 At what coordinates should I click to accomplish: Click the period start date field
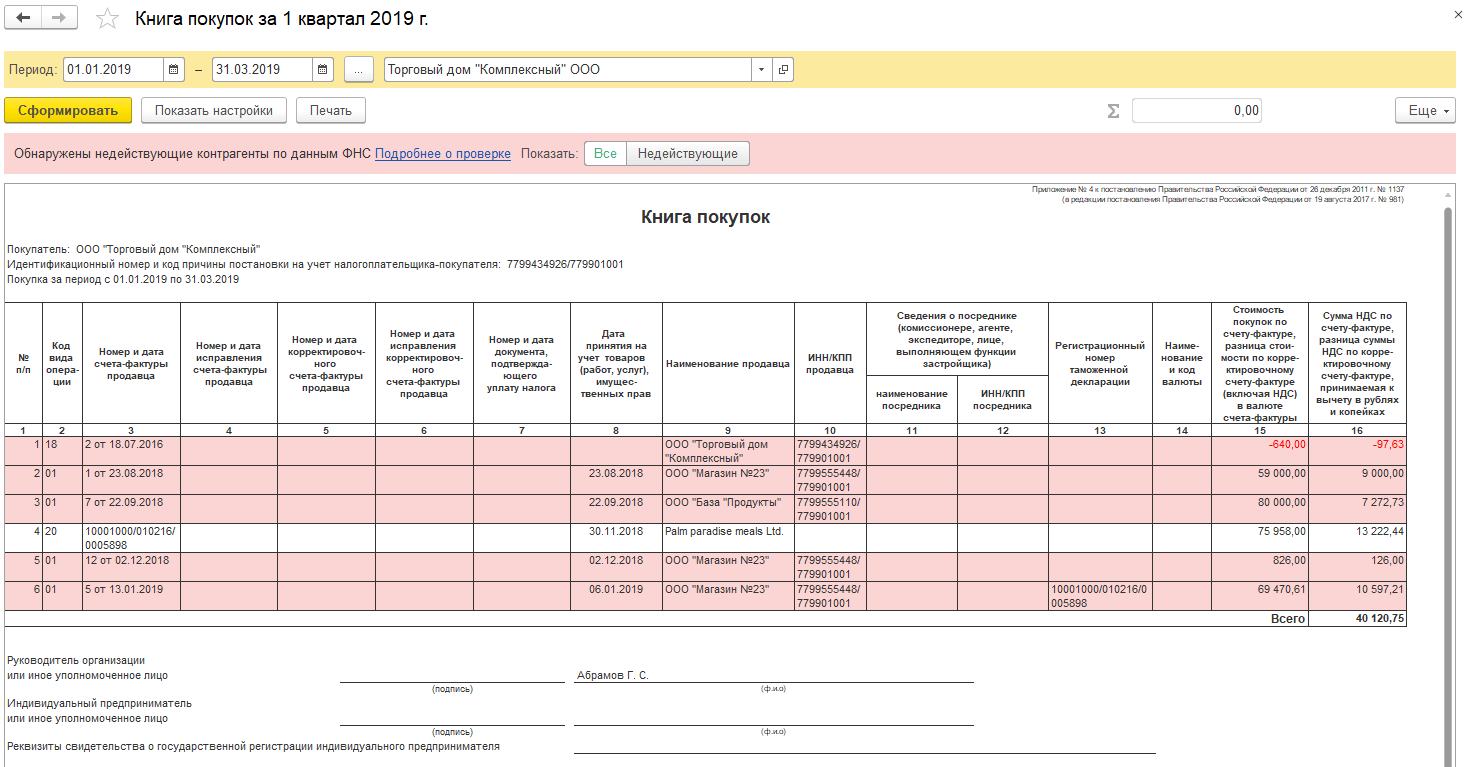tap(112, 70)
